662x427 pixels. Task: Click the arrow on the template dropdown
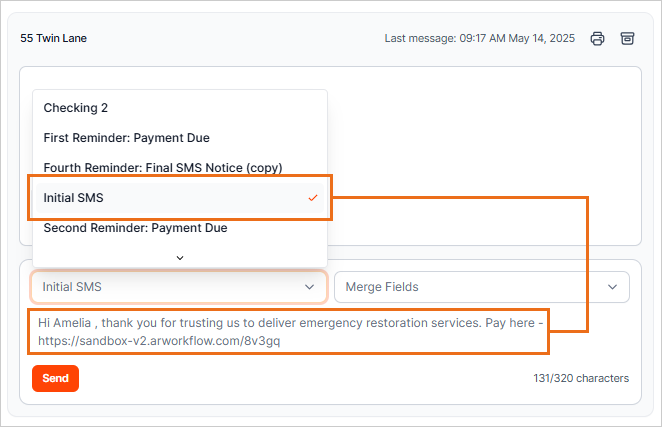(x=309, y=287)
